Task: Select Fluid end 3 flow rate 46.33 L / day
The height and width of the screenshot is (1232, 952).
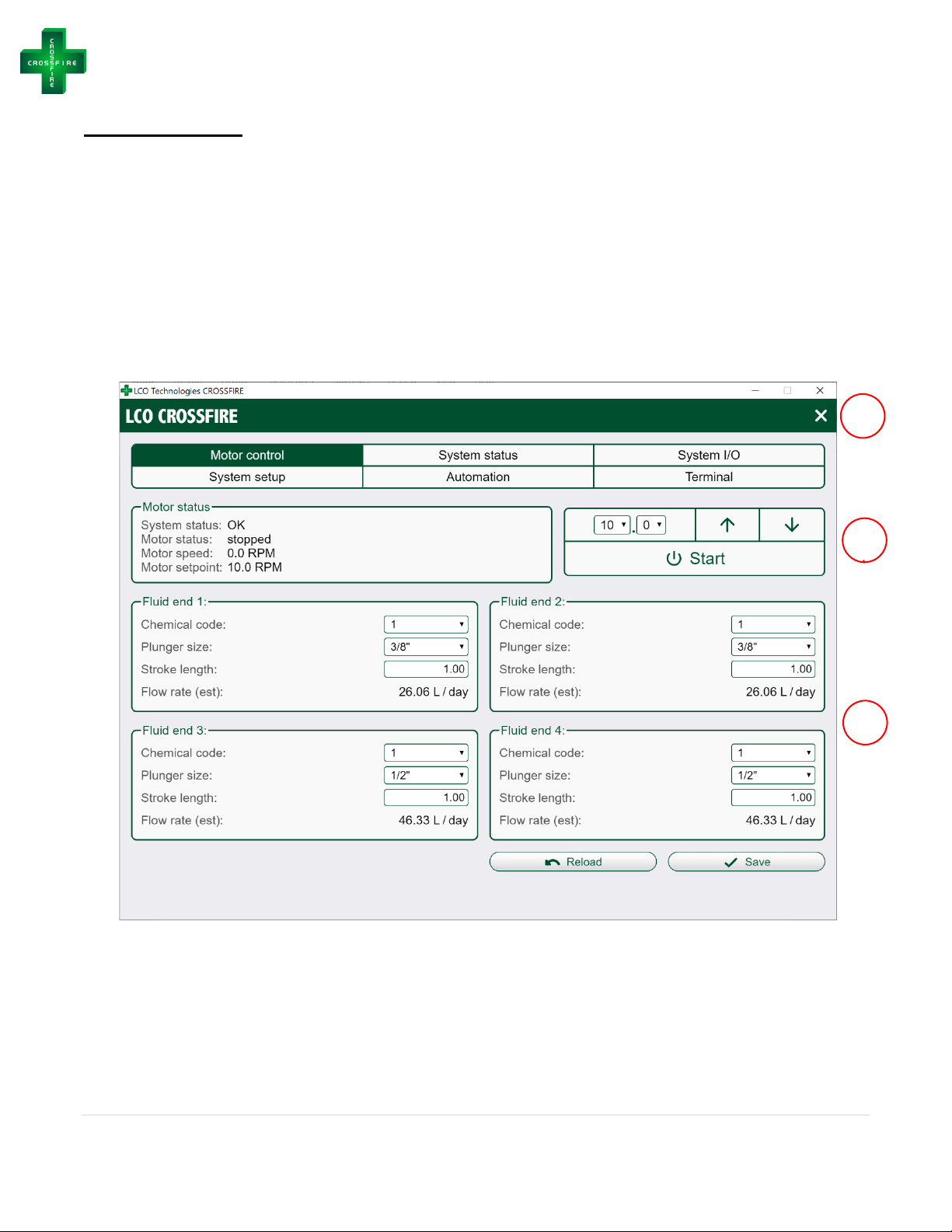Action: coord(434,821)
